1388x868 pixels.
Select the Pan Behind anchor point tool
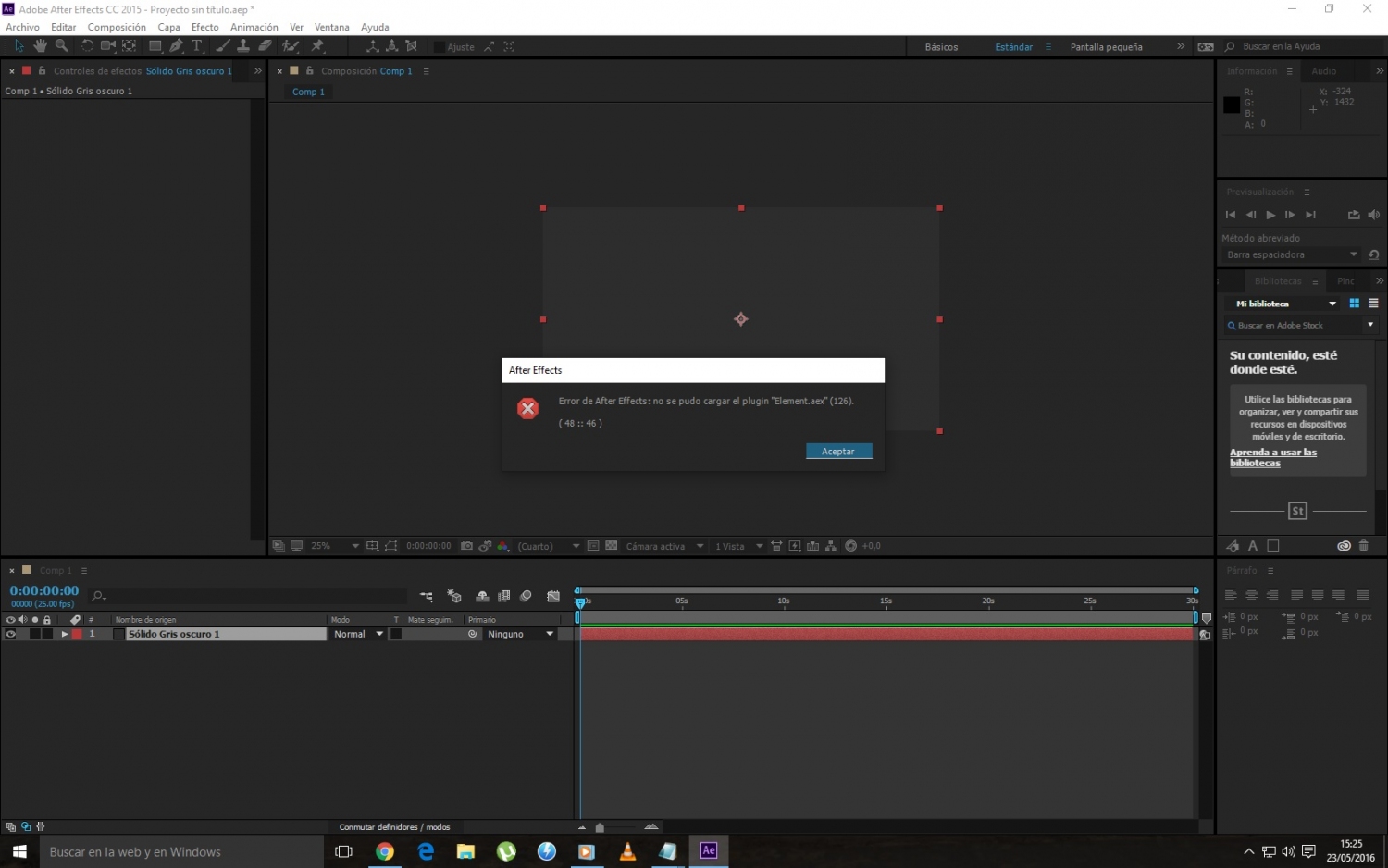tap(129, 45)
